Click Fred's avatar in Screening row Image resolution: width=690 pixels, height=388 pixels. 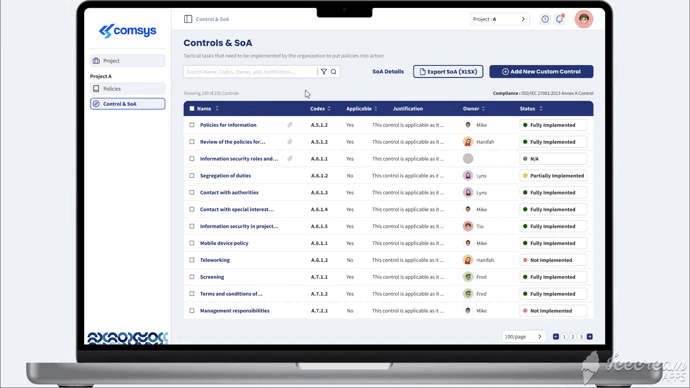click(468, 277)
